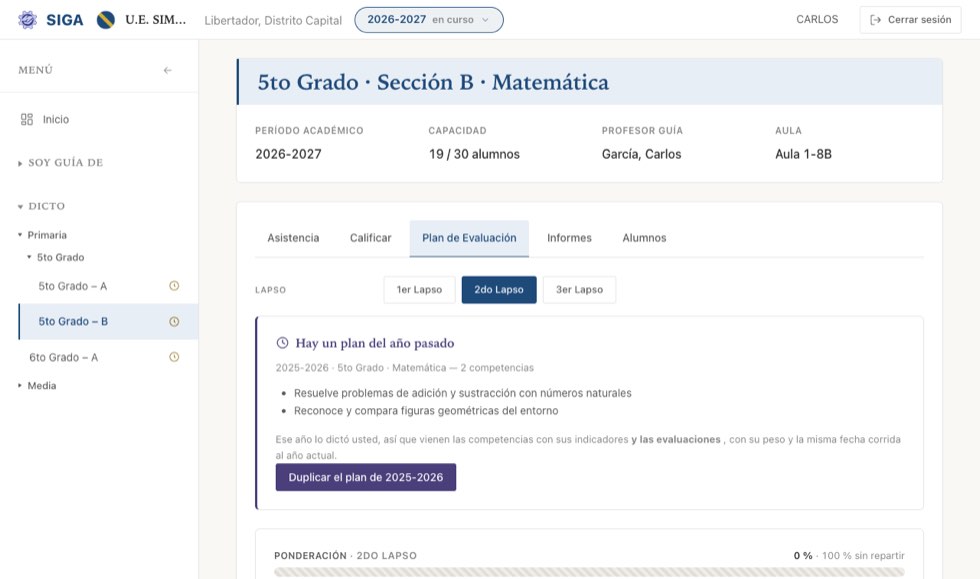Click the profesor guía value 'García, Carlos'
Viewport: 980px width, 579px height.
pos(641,154)
